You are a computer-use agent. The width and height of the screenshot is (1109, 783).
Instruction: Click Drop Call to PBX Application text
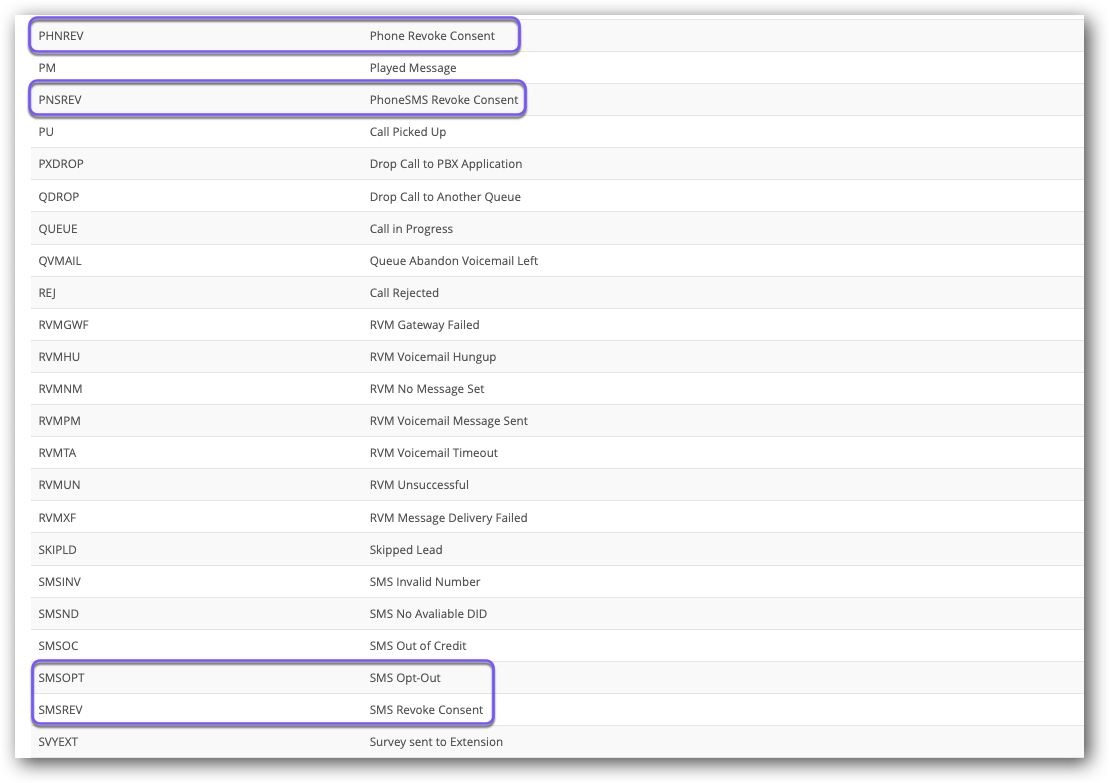[x=446, y=163]
